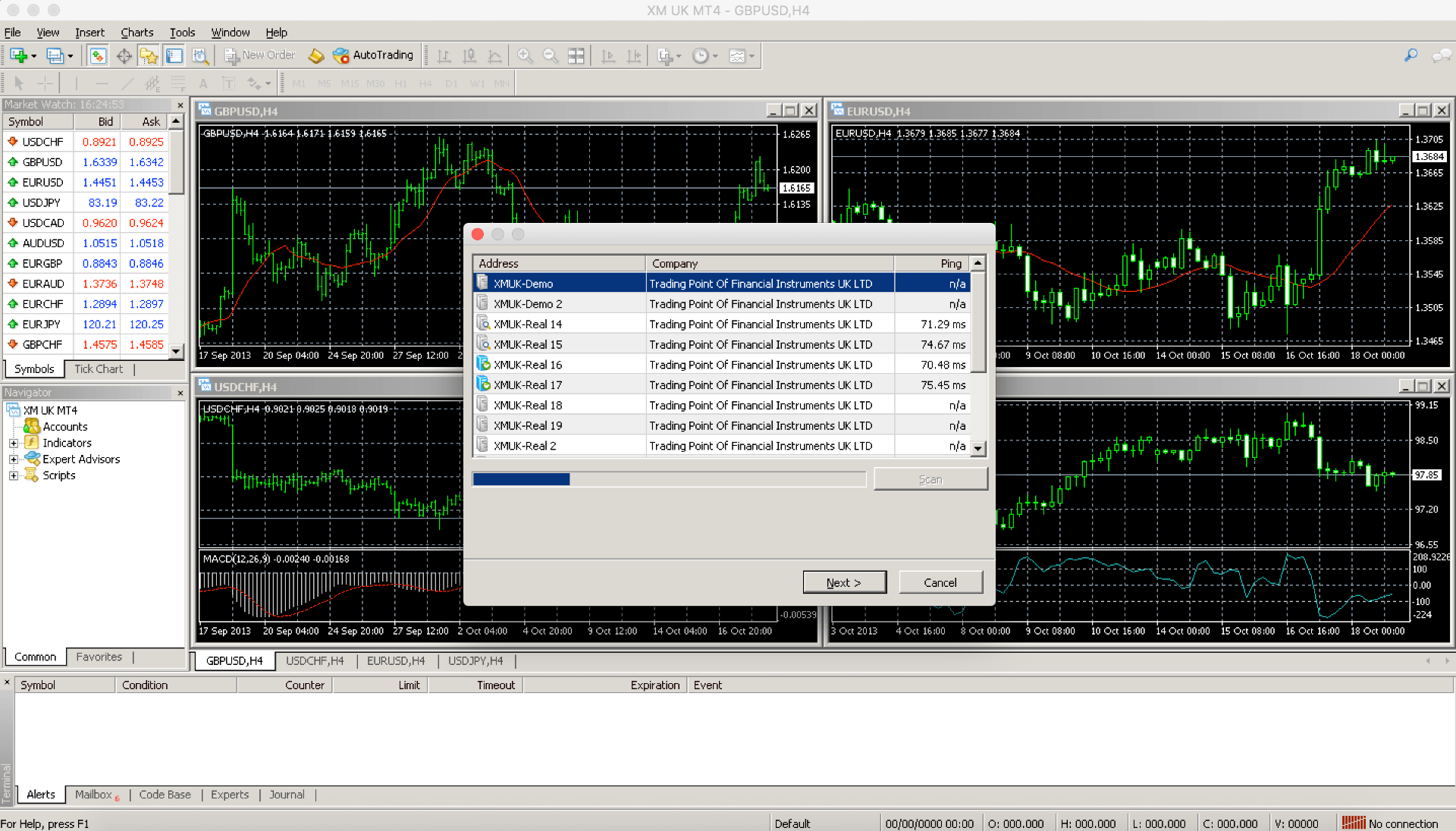
Task: Select the Crosshair drawing tool
Action: coord(45,83)
